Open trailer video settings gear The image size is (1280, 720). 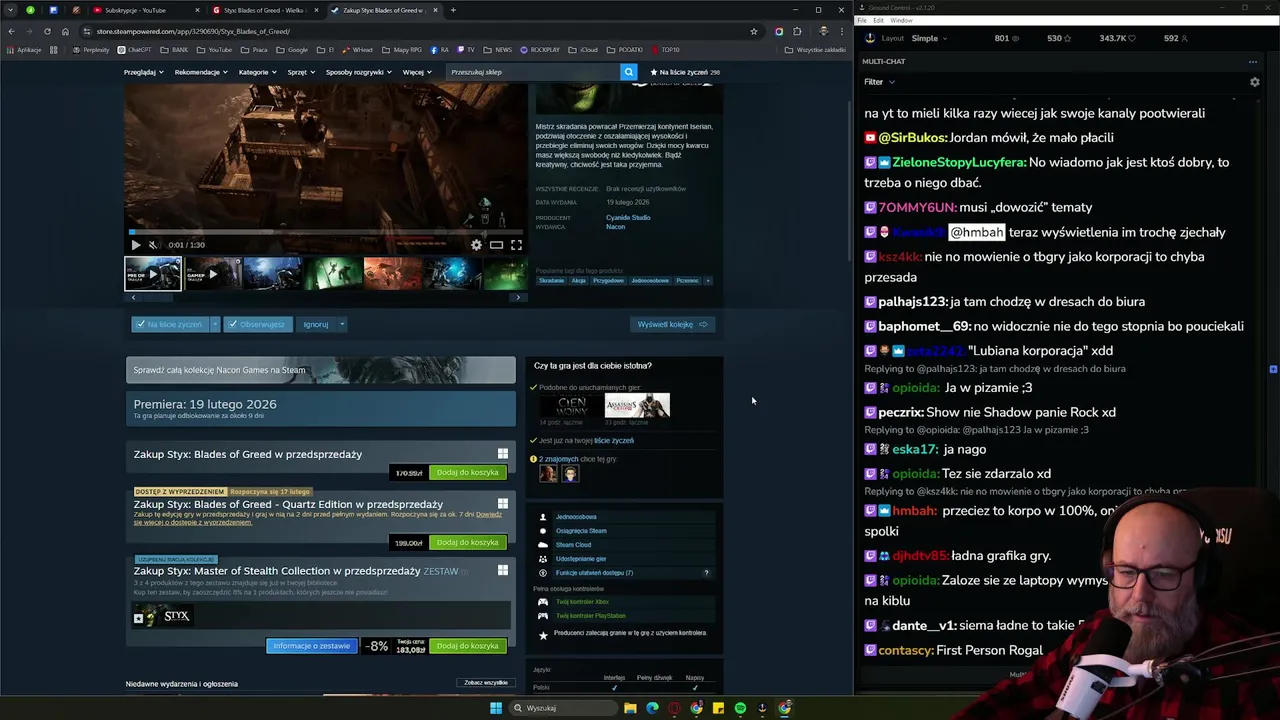(x=476, y=245)
